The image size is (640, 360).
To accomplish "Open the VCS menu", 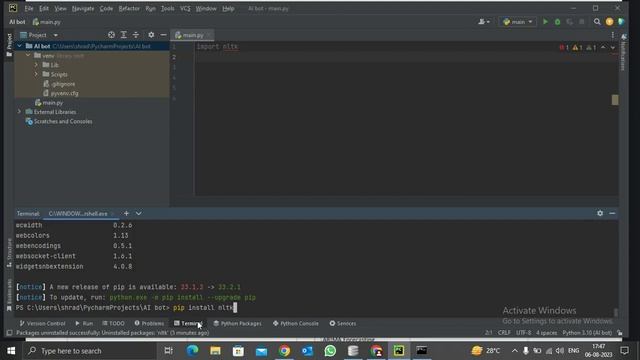I will pos(185,9).
